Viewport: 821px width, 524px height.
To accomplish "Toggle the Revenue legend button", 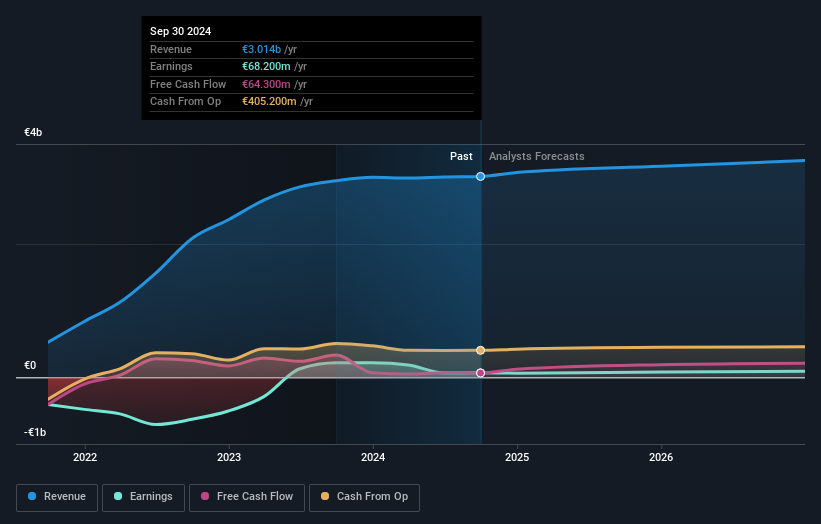I will click(57, 497).
